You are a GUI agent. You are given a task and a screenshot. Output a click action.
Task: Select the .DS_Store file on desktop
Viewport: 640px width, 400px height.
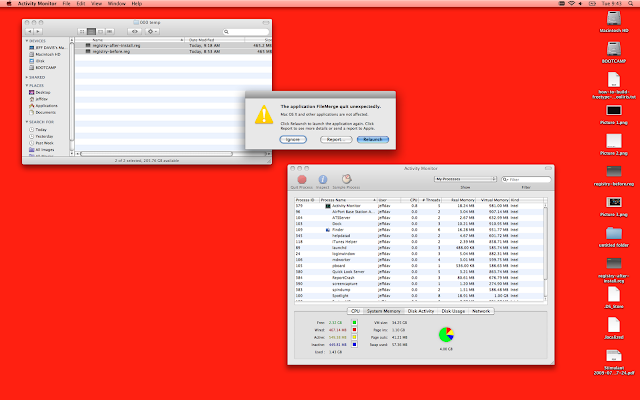point(614,294)
